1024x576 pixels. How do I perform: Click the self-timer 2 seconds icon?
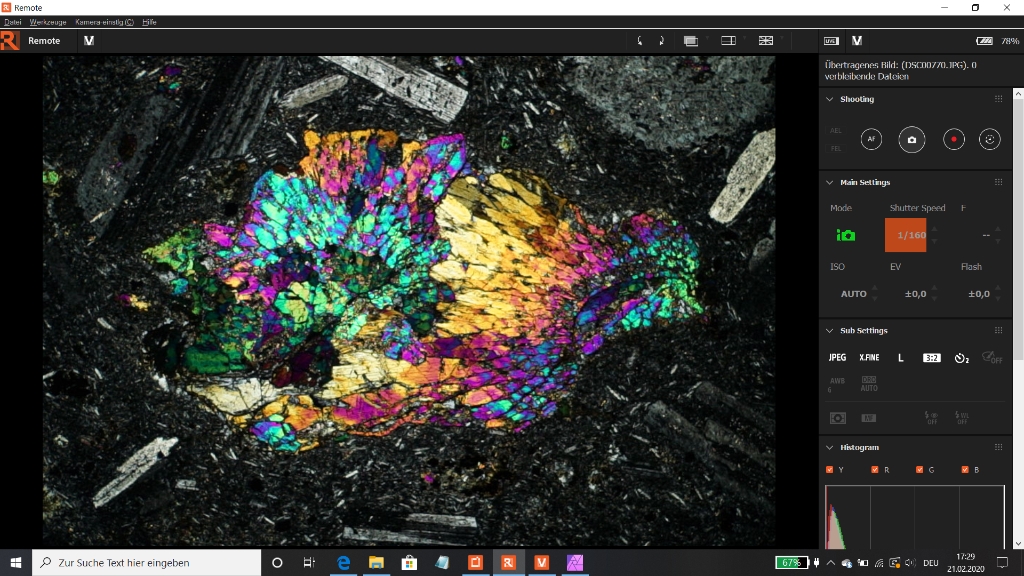(961, 358)
